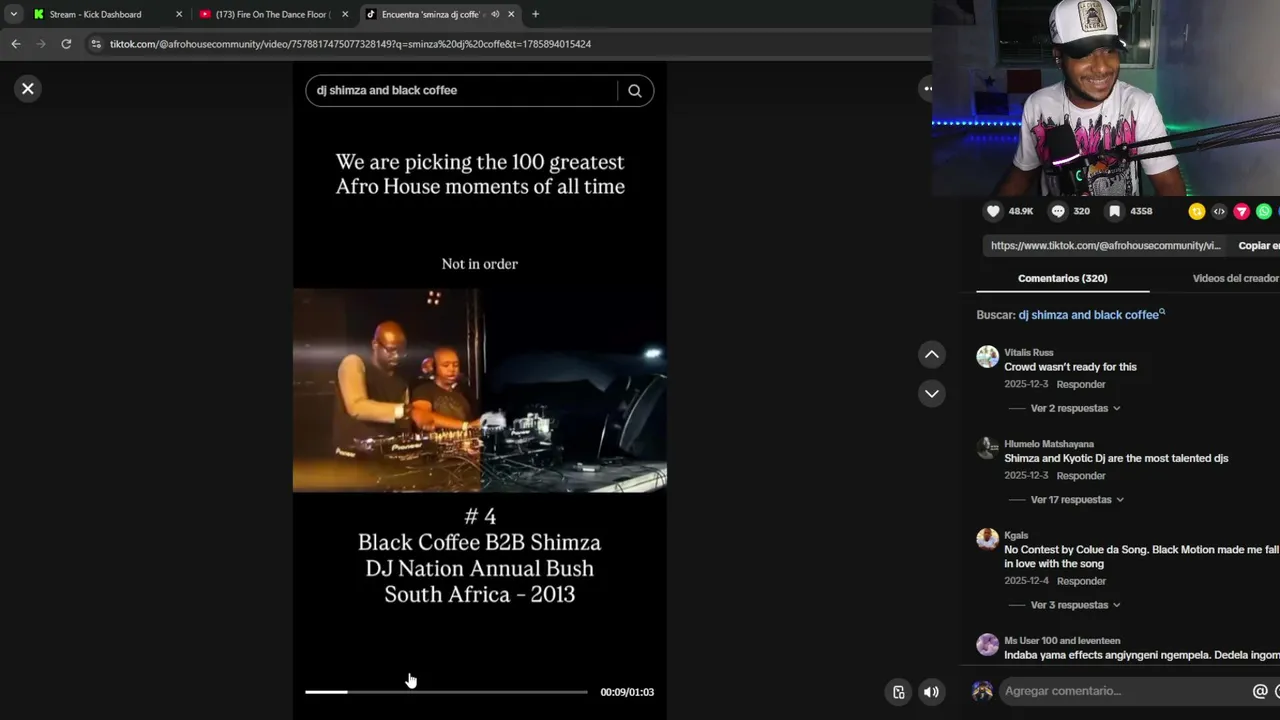
Task: Open 'Ms User 100 and leventeen' profile link
Action: click(x=1062, y=641)
